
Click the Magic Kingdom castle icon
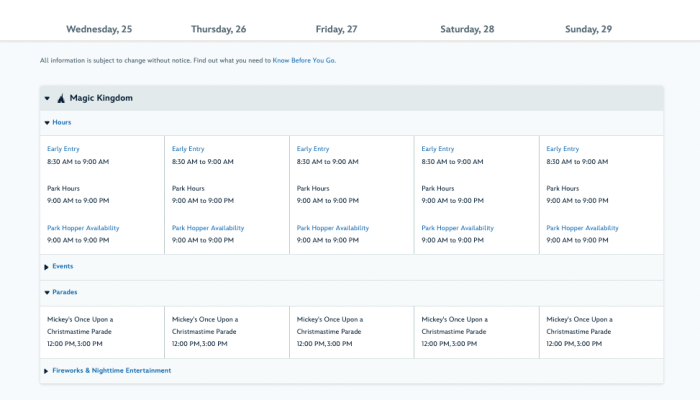61,98
